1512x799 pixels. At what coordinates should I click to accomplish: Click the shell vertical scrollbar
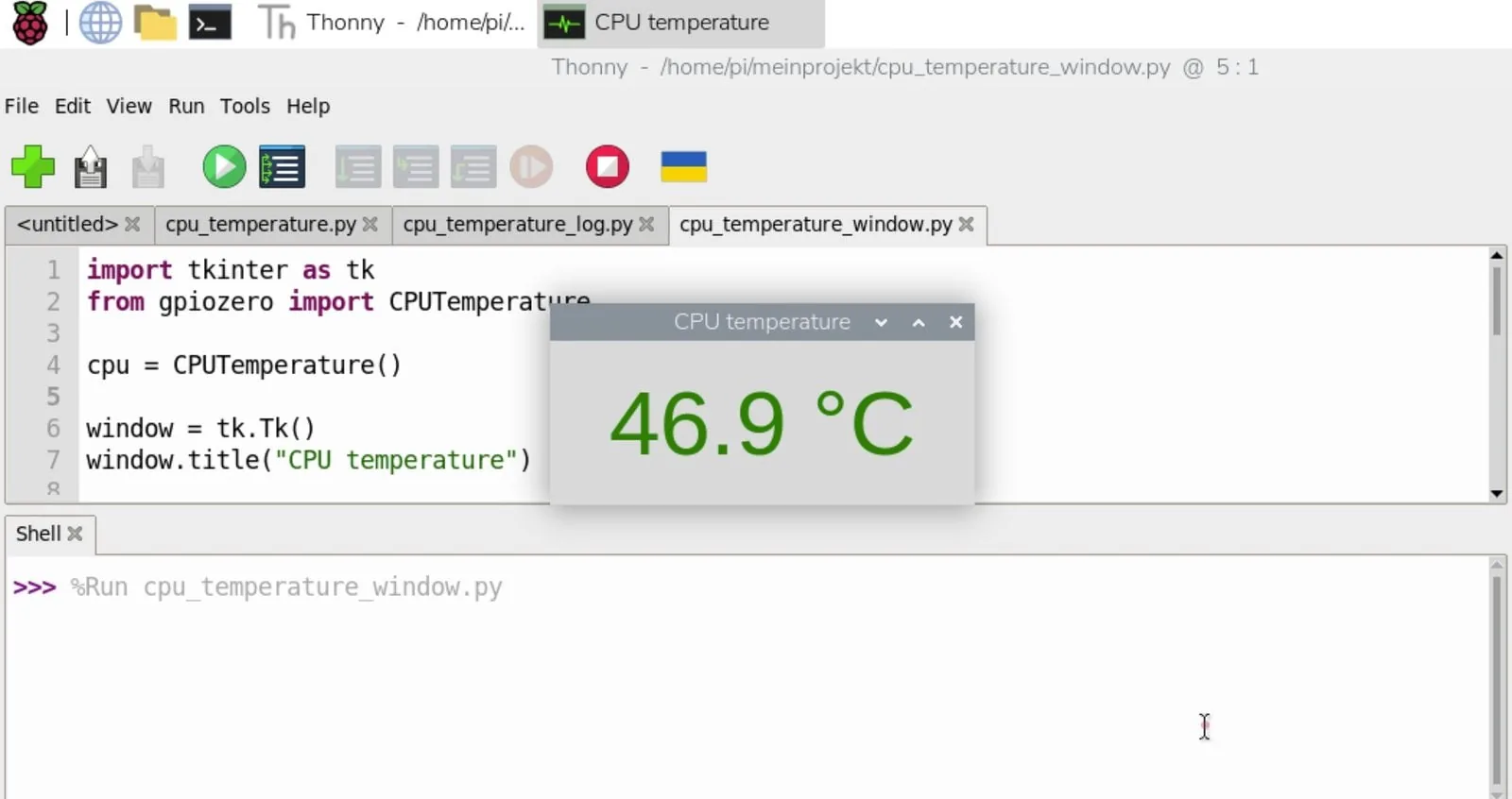(x=1497, y=678)
